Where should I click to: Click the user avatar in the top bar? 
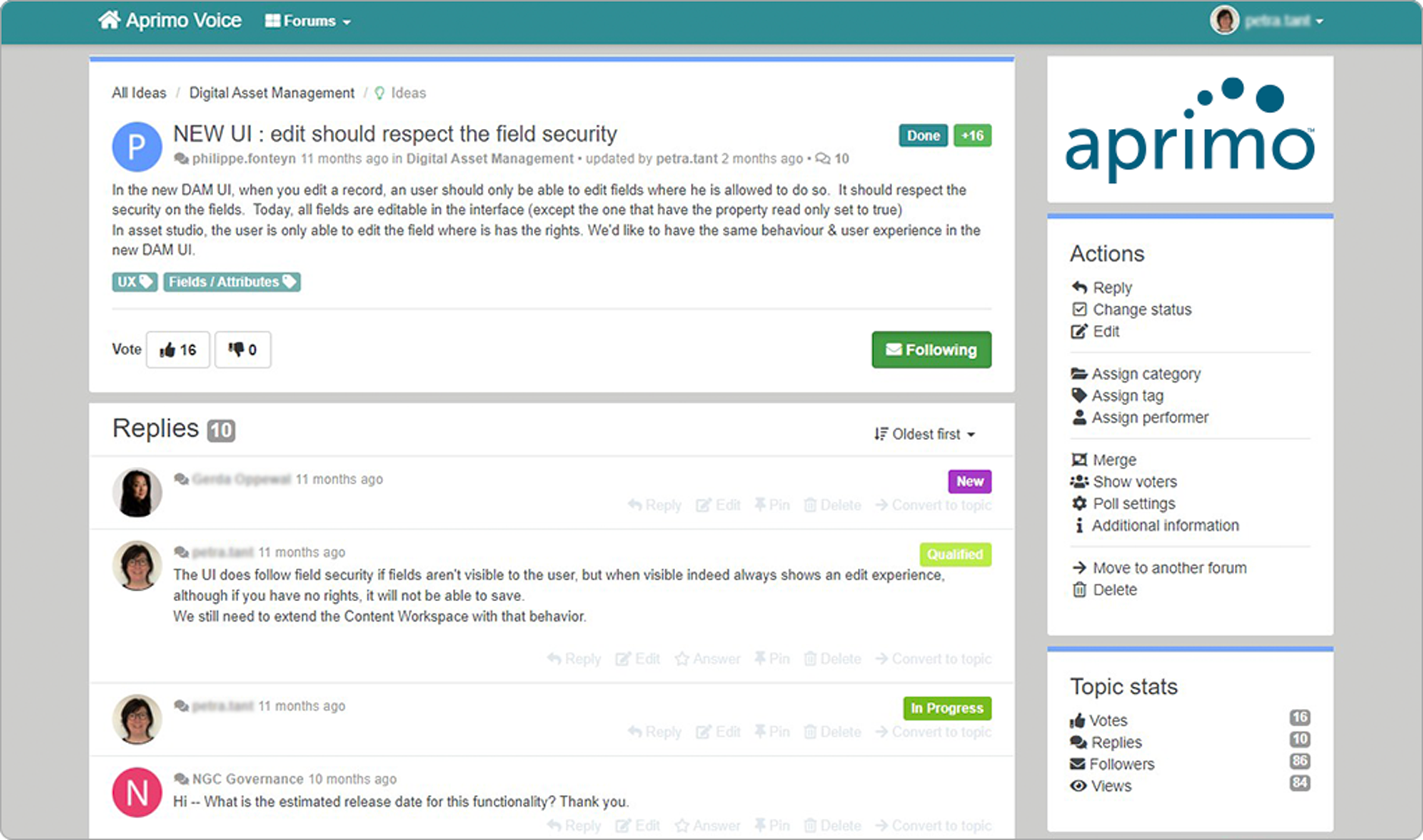1224,20
